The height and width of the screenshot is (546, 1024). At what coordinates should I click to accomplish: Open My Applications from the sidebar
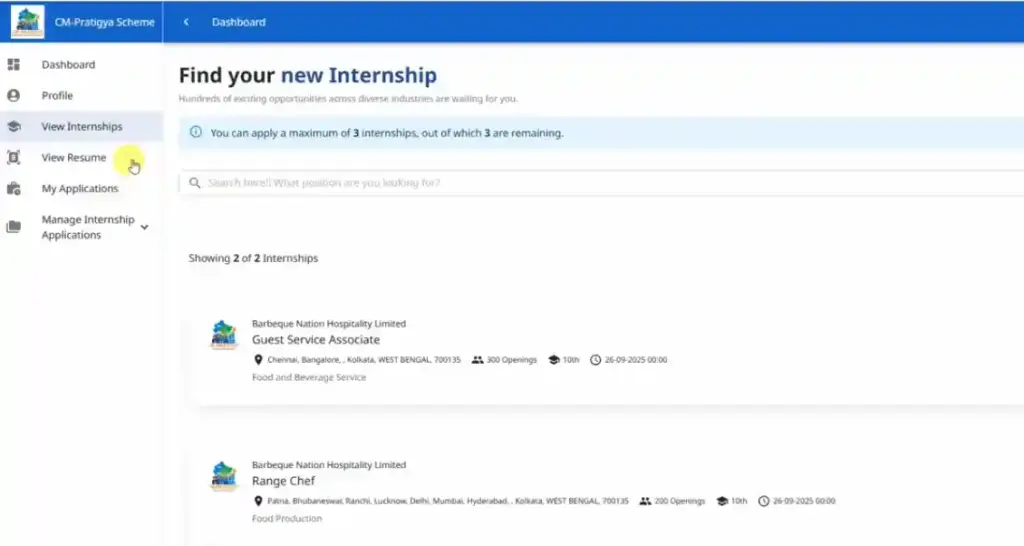click(80, 189)
